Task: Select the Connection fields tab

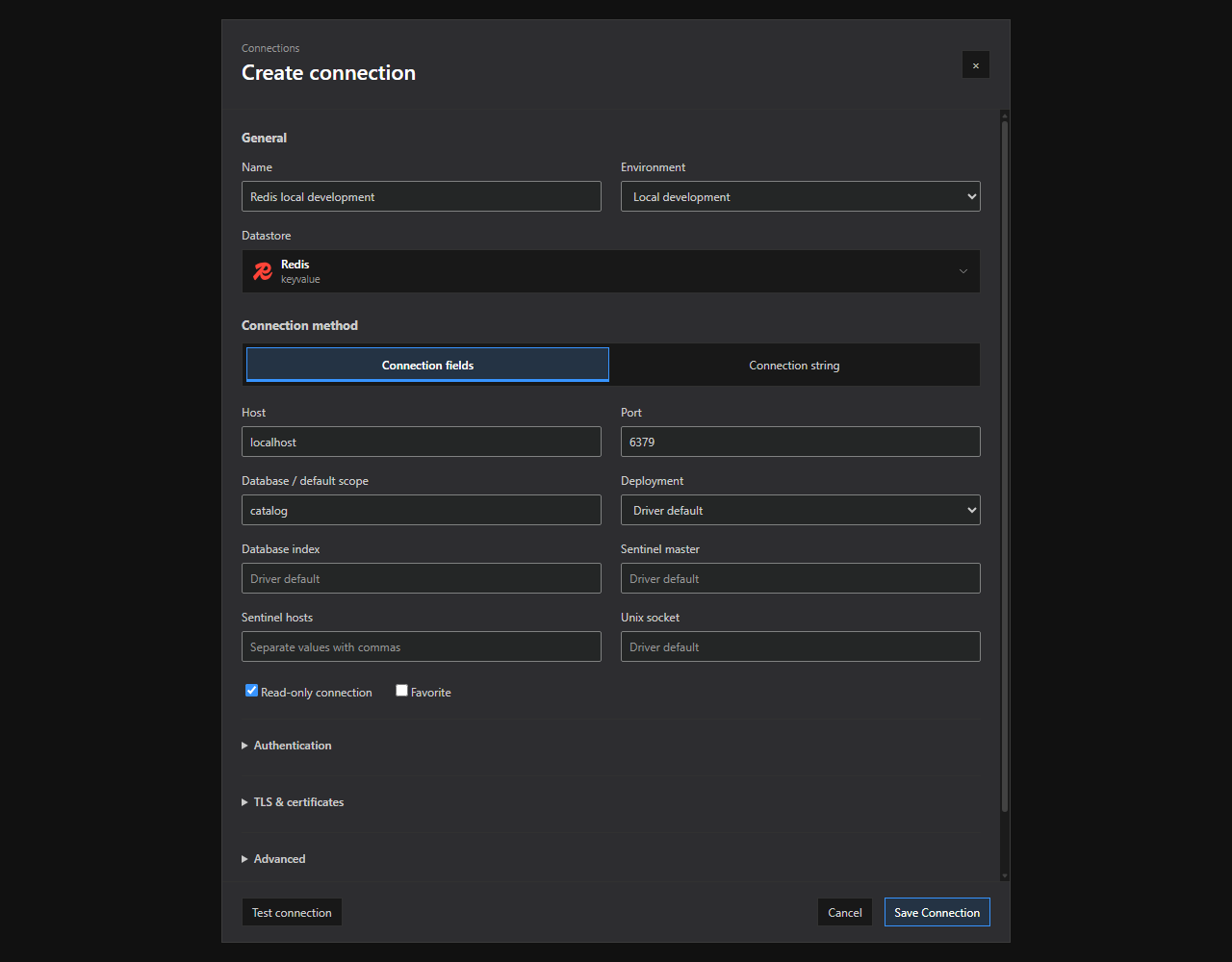Action: point(427,365)
